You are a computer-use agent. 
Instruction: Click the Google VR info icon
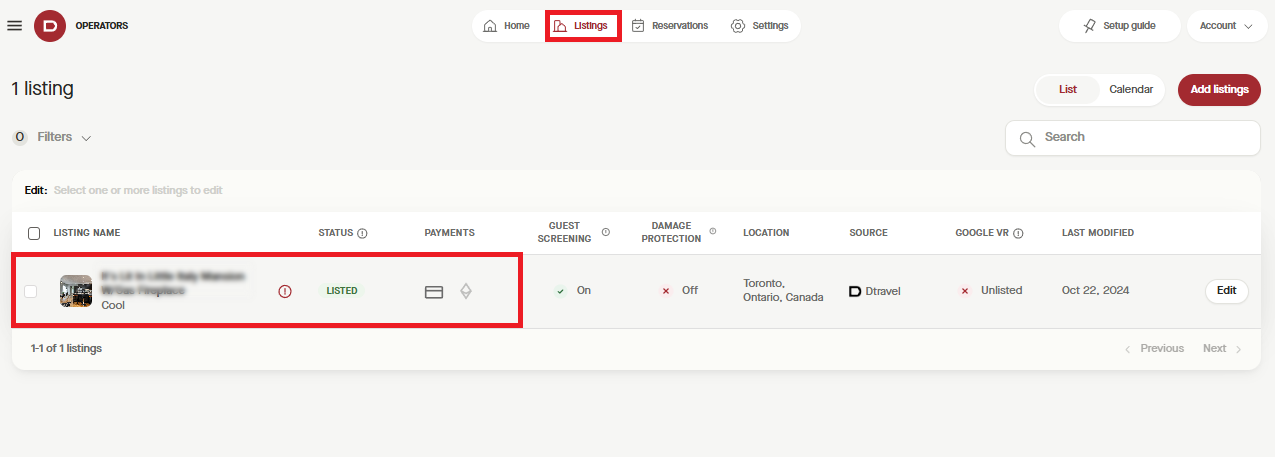click(x=1018, y=233)
